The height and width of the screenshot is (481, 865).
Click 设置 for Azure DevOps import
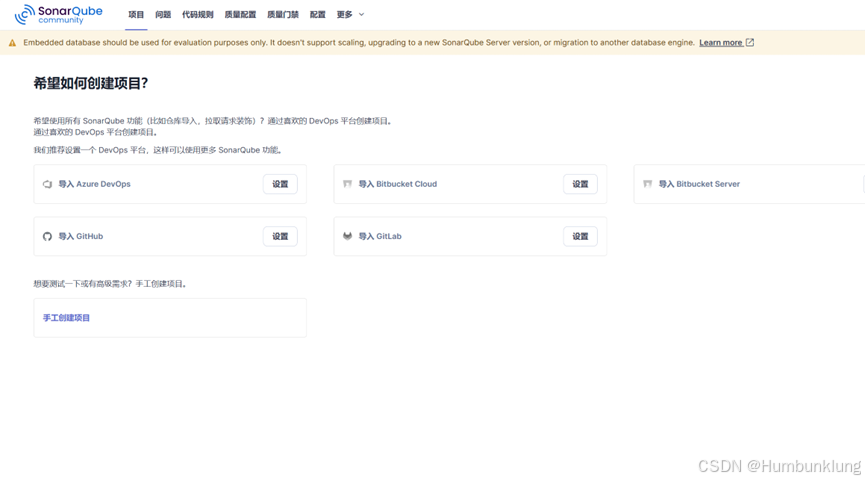click(x=280, y=184)
